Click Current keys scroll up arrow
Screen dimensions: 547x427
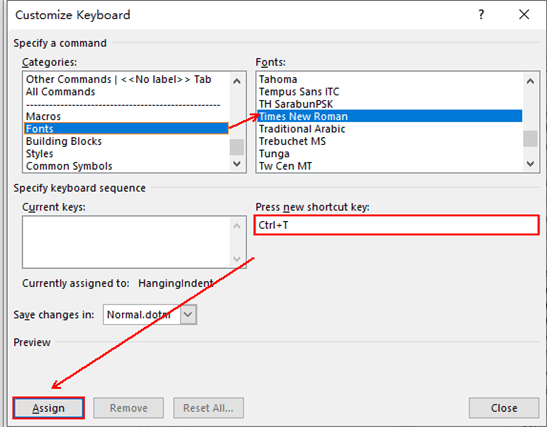click(x=237, y=226)
